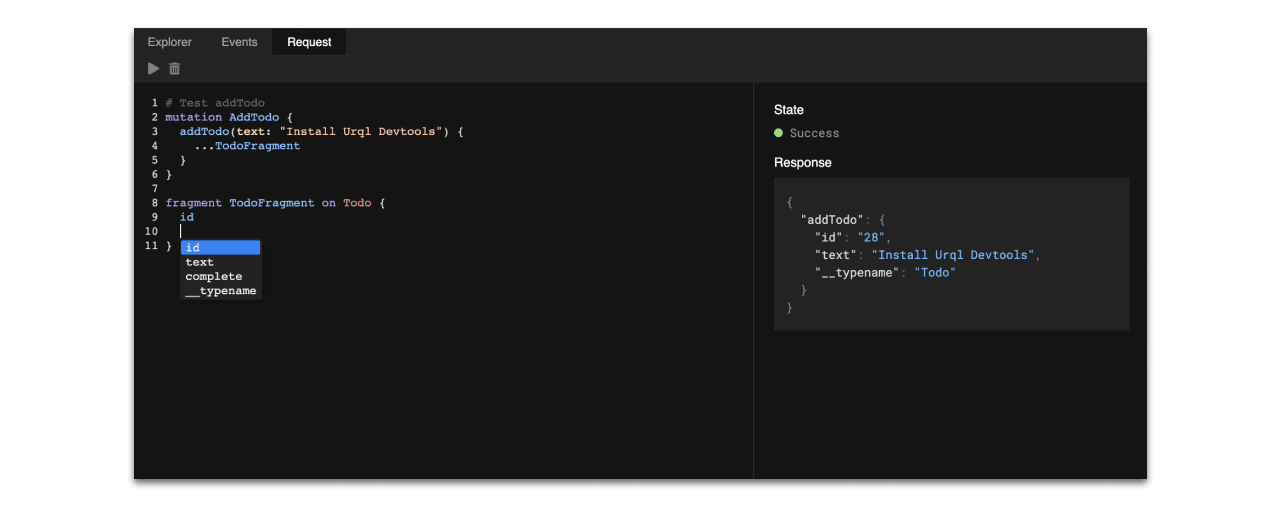Click the "Todo" typename value in response
This screenshot has width=1280, height=507.
[x=935, y=272]
